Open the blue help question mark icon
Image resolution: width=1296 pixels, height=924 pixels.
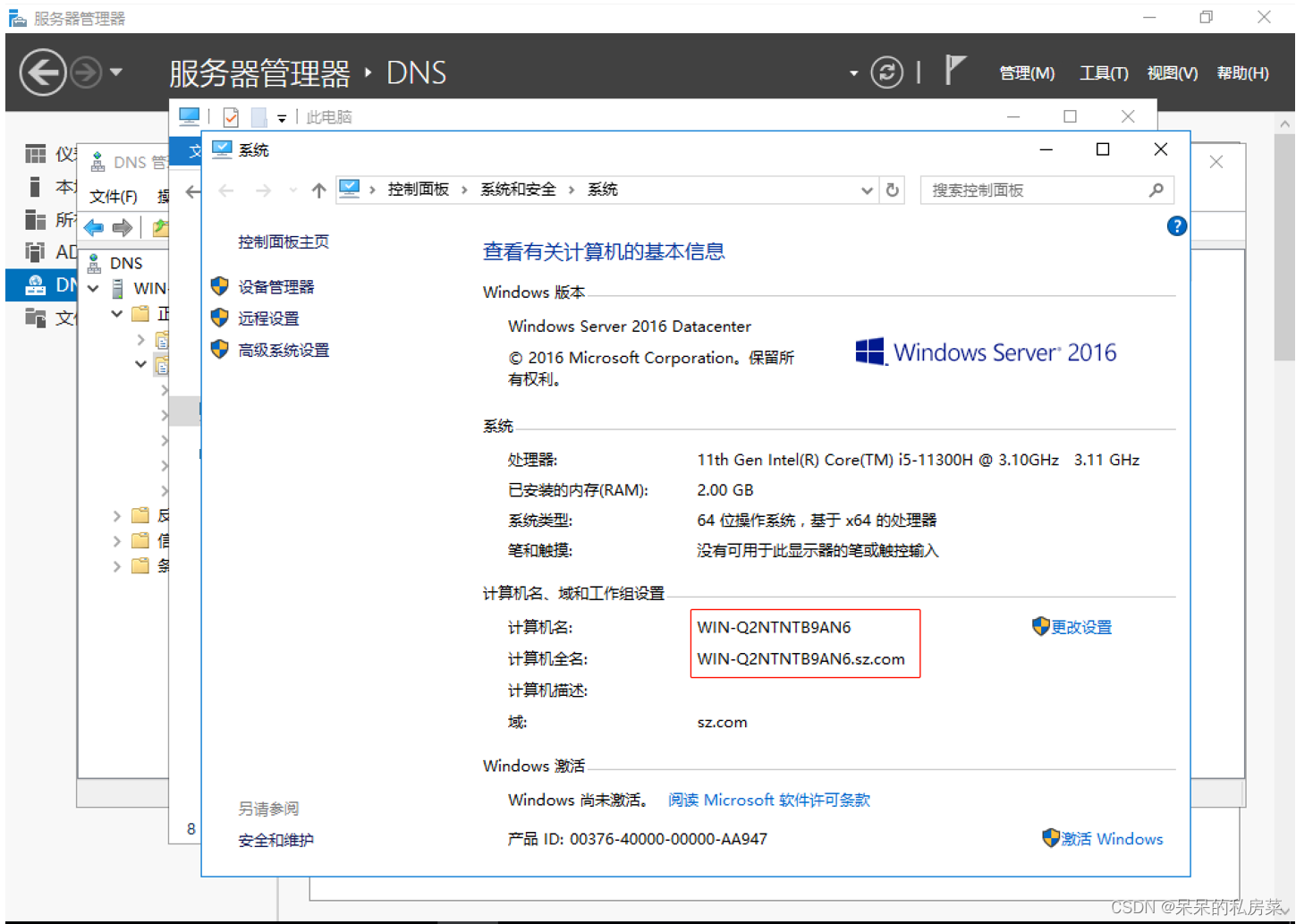(1176, 226)
